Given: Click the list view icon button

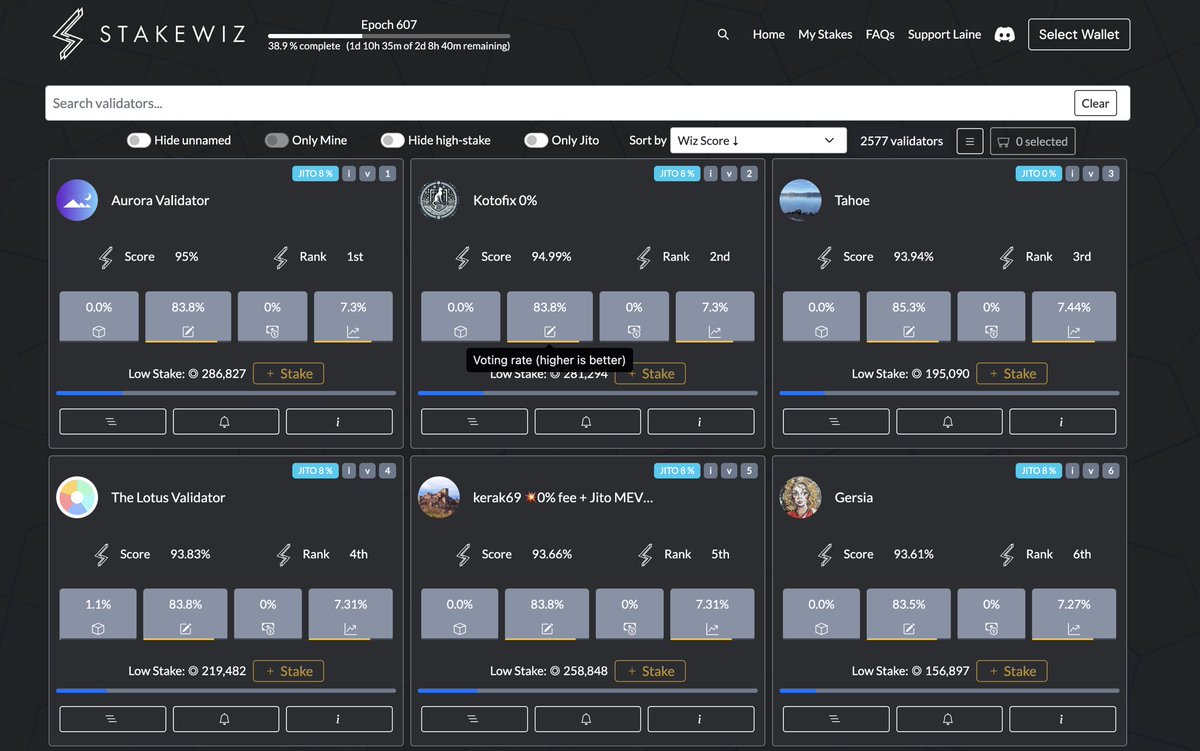Looking at the screenshot, I should 969,141.
